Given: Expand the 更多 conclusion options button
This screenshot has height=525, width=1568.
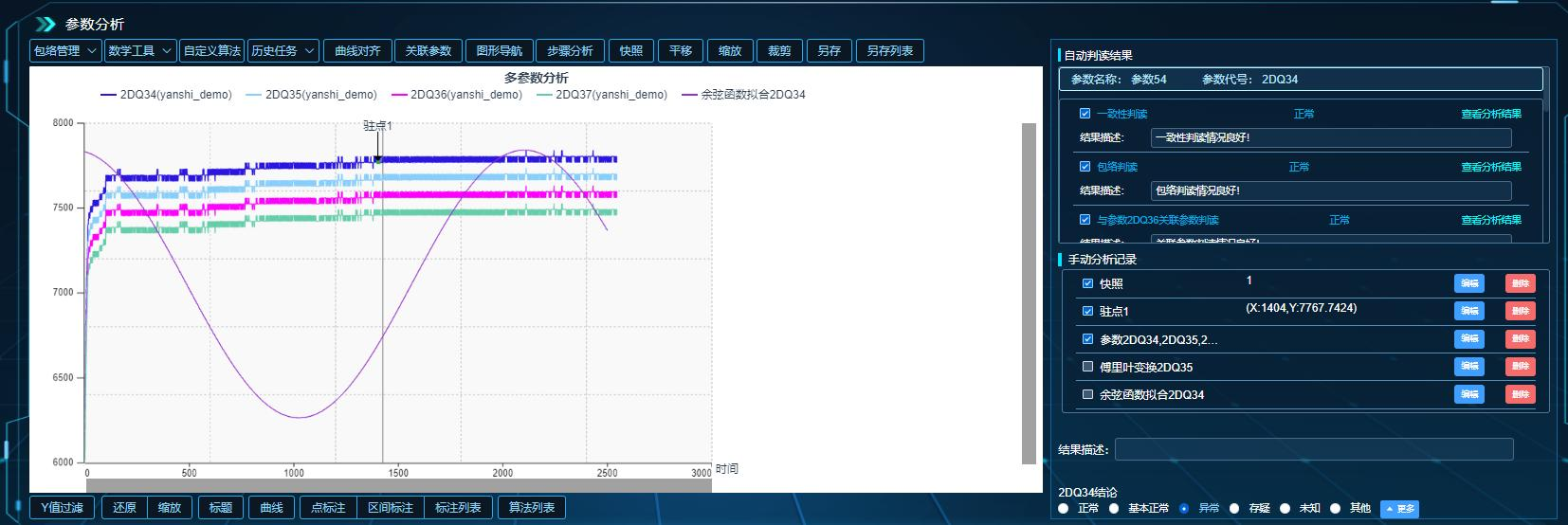Looking at the screenshot, I should pos(1399,509).
